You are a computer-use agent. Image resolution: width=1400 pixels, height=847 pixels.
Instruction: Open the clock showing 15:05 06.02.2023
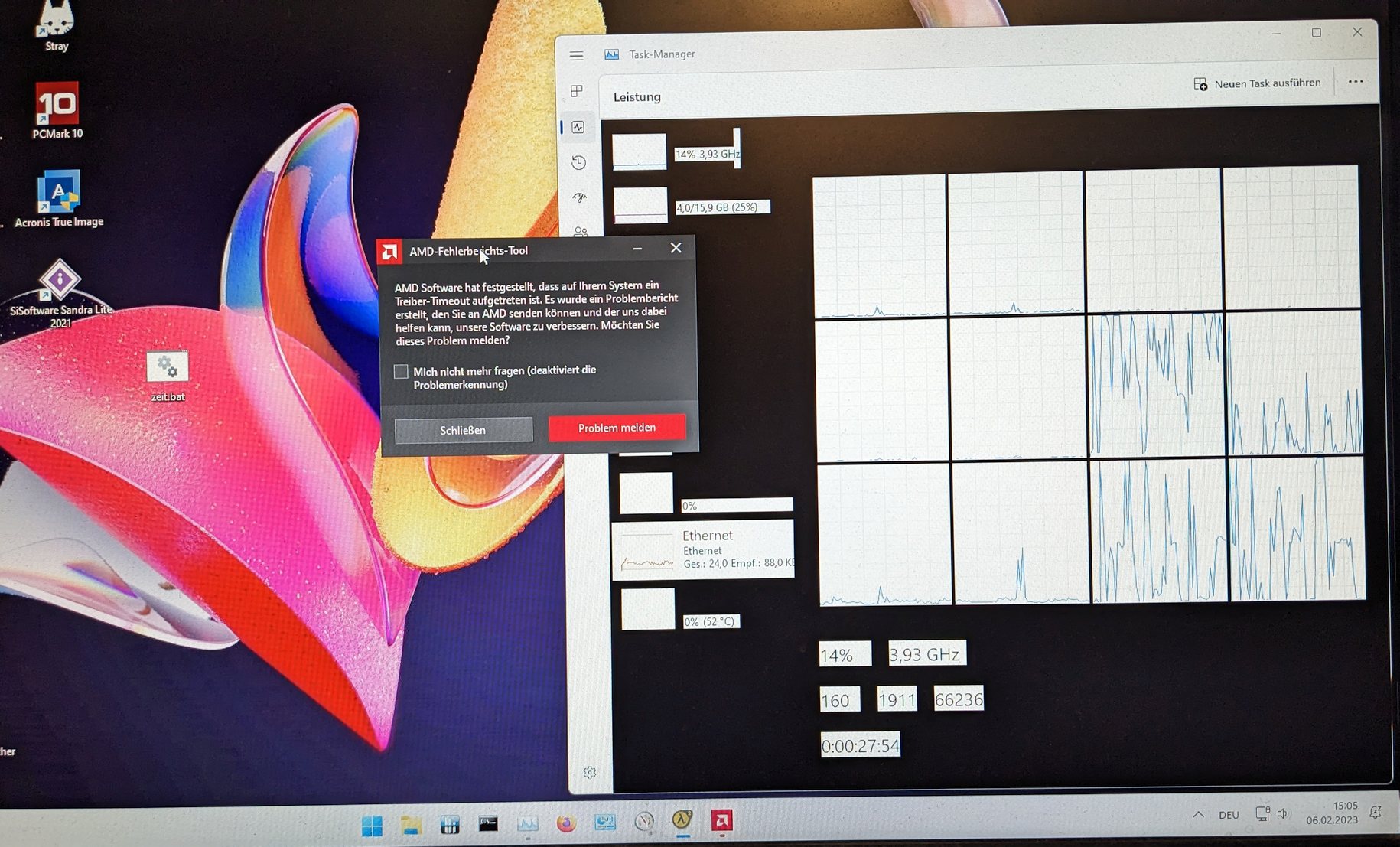[1332, 813]
